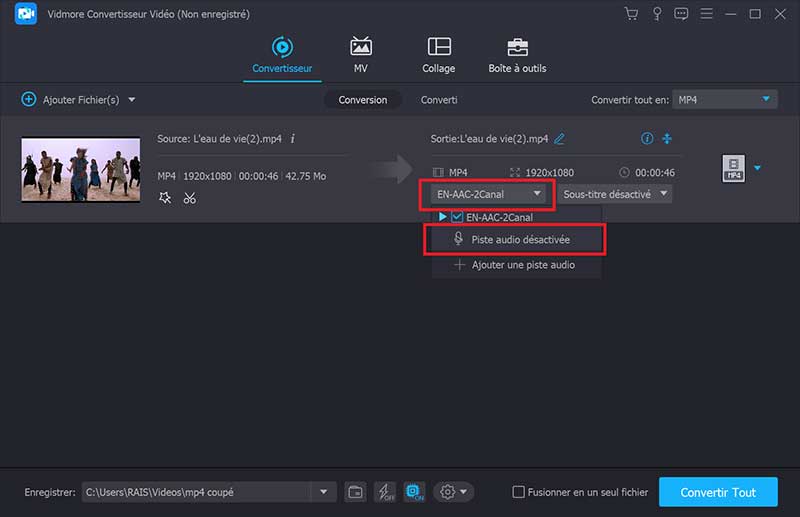This screenshot has height=517, width=800.
Task: Toggle the high-speed conversion lightning icon
Action: [x=385, y=492]
